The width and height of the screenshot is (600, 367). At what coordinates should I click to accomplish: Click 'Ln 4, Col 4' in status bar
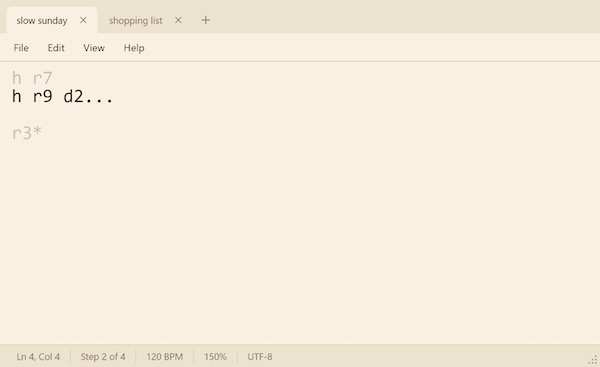tap(38, 357)
